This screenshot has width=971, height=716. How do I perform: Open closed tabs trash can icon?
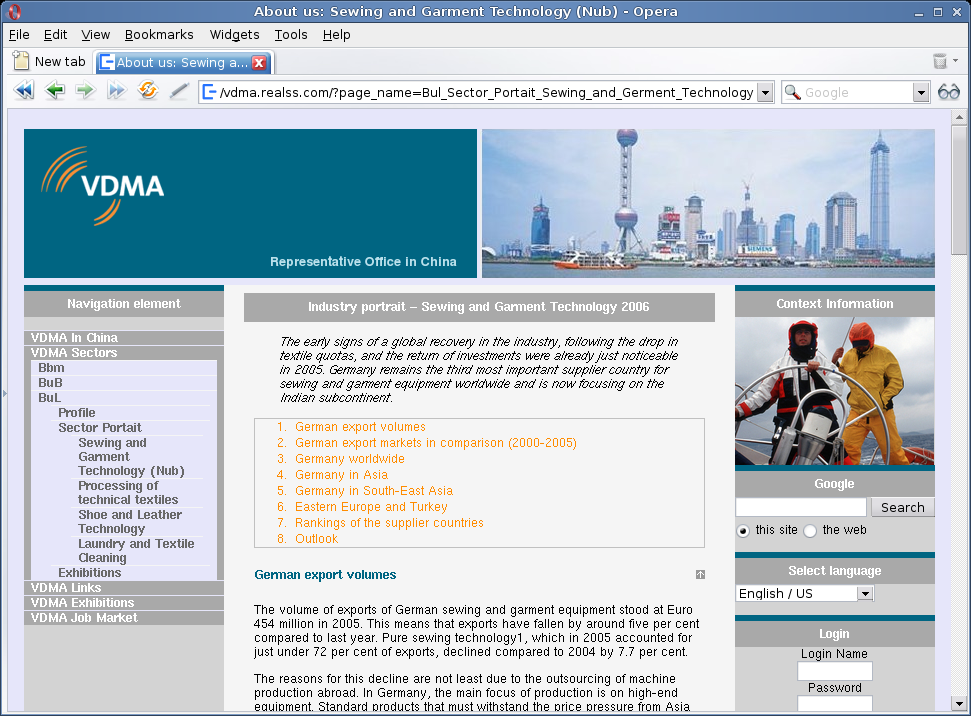point(940,61)
